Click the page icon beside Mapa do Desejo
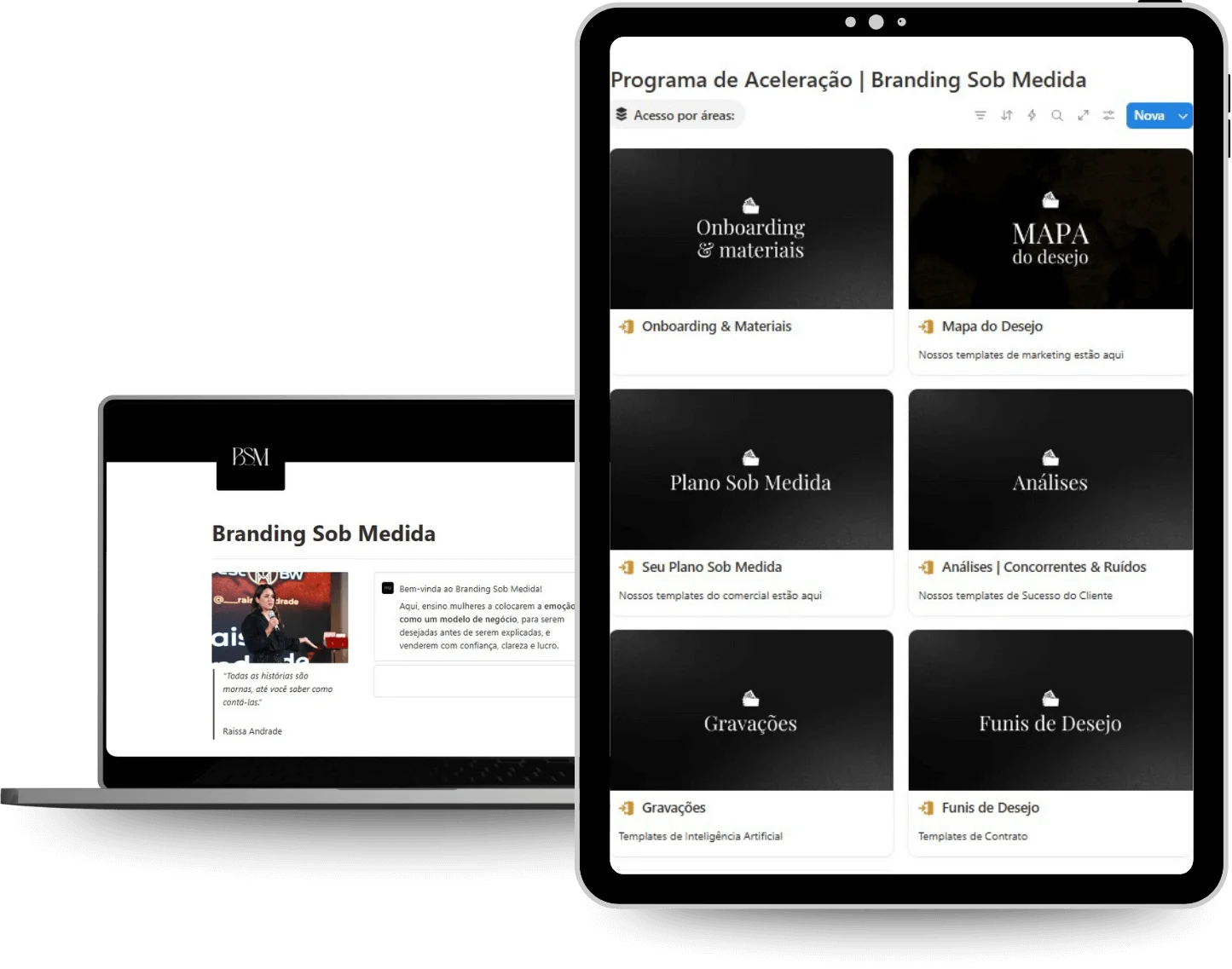The height and width of the screenshot is (969, 1232). [x=927, y=326]
